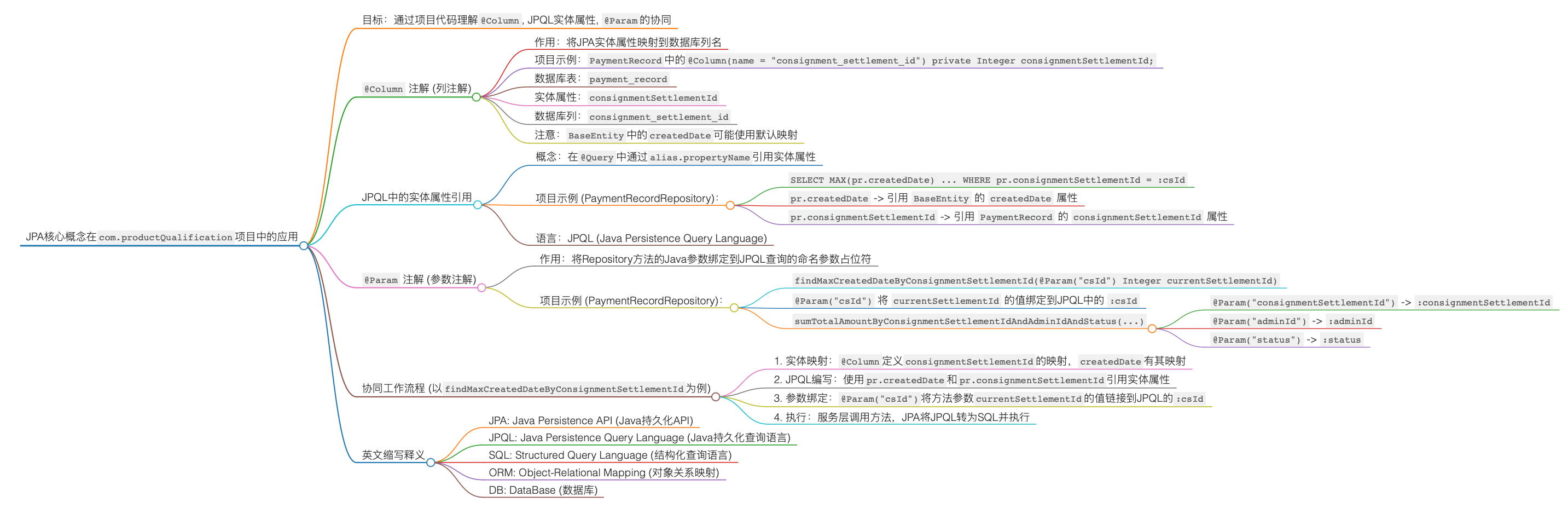
Task: Select the JPA: Java Persistence API node
Action: [594, 420]
